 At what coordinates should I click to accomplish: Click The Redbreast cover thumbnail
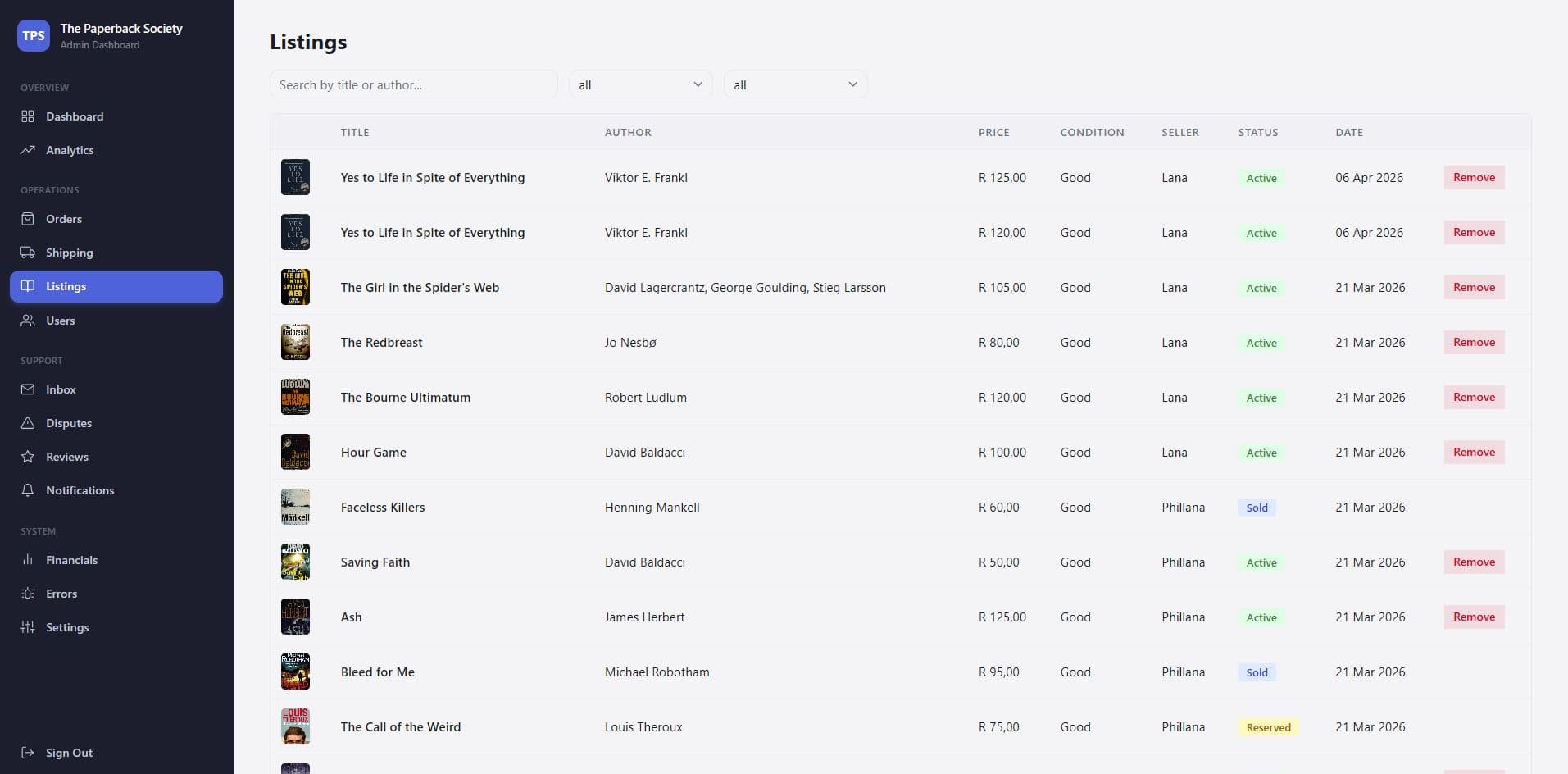pyautogui.click(x=296, y=342)
